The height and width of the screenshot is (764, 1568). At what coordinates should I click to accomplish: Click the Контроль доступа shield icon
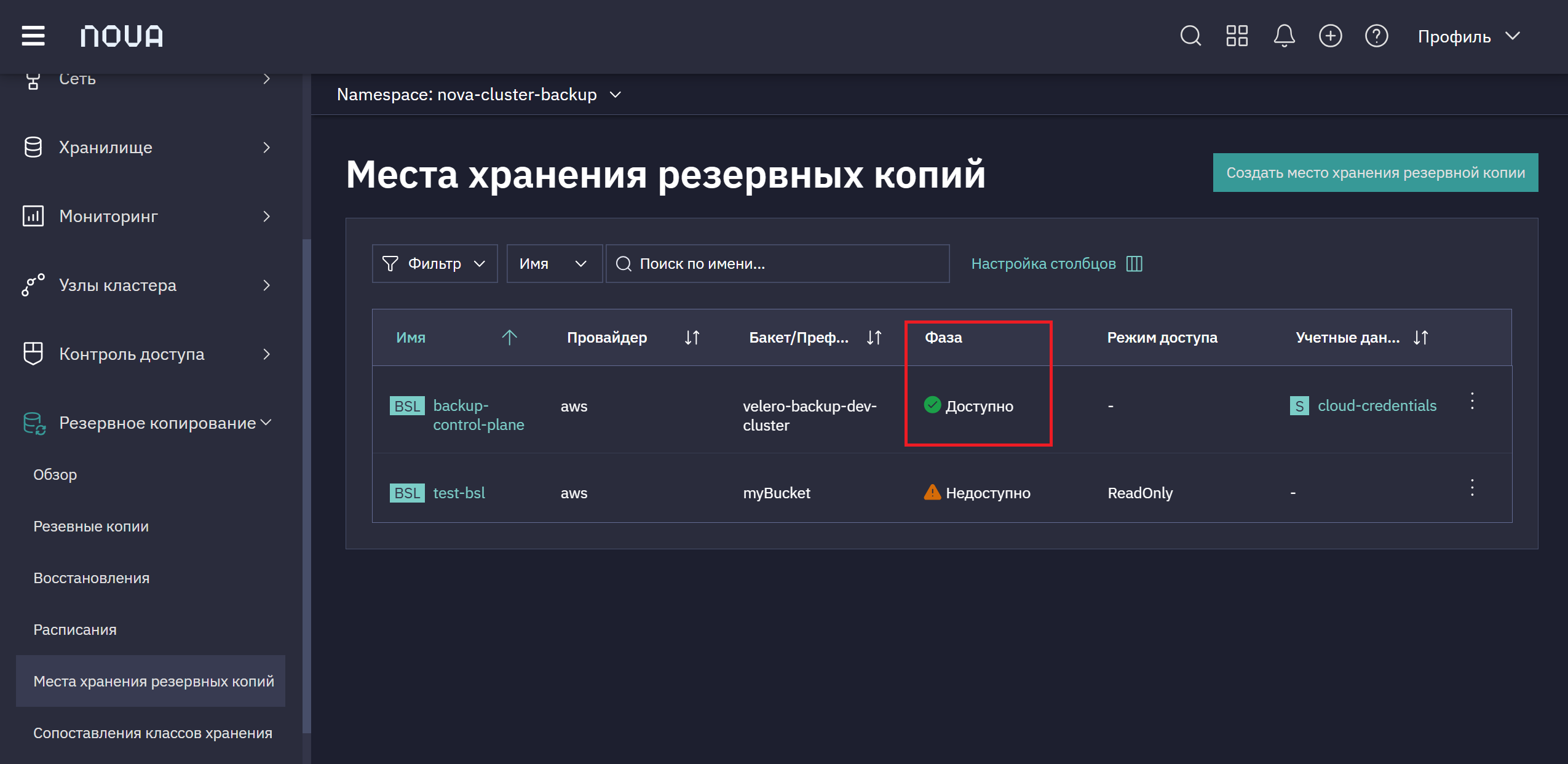pos(33,354)
